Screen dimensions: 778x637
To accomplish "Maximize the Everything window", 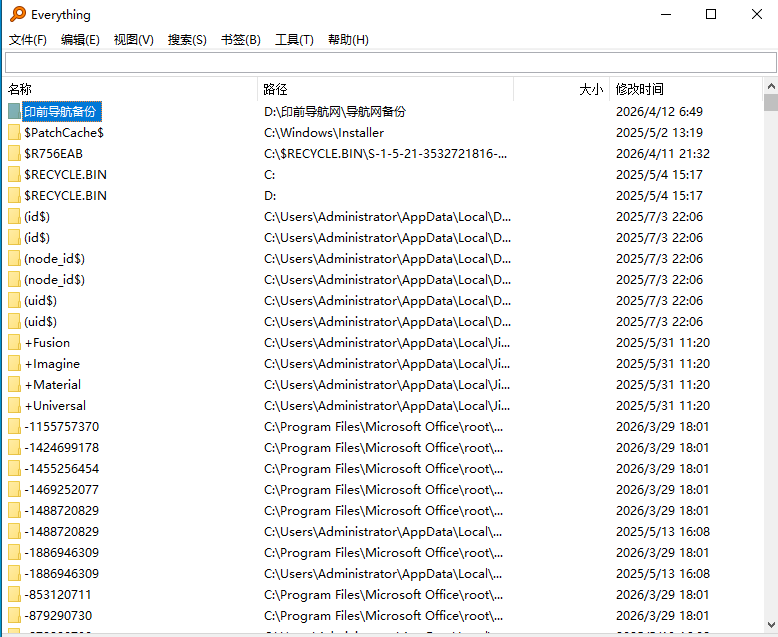I will click(x=711, y=14).
